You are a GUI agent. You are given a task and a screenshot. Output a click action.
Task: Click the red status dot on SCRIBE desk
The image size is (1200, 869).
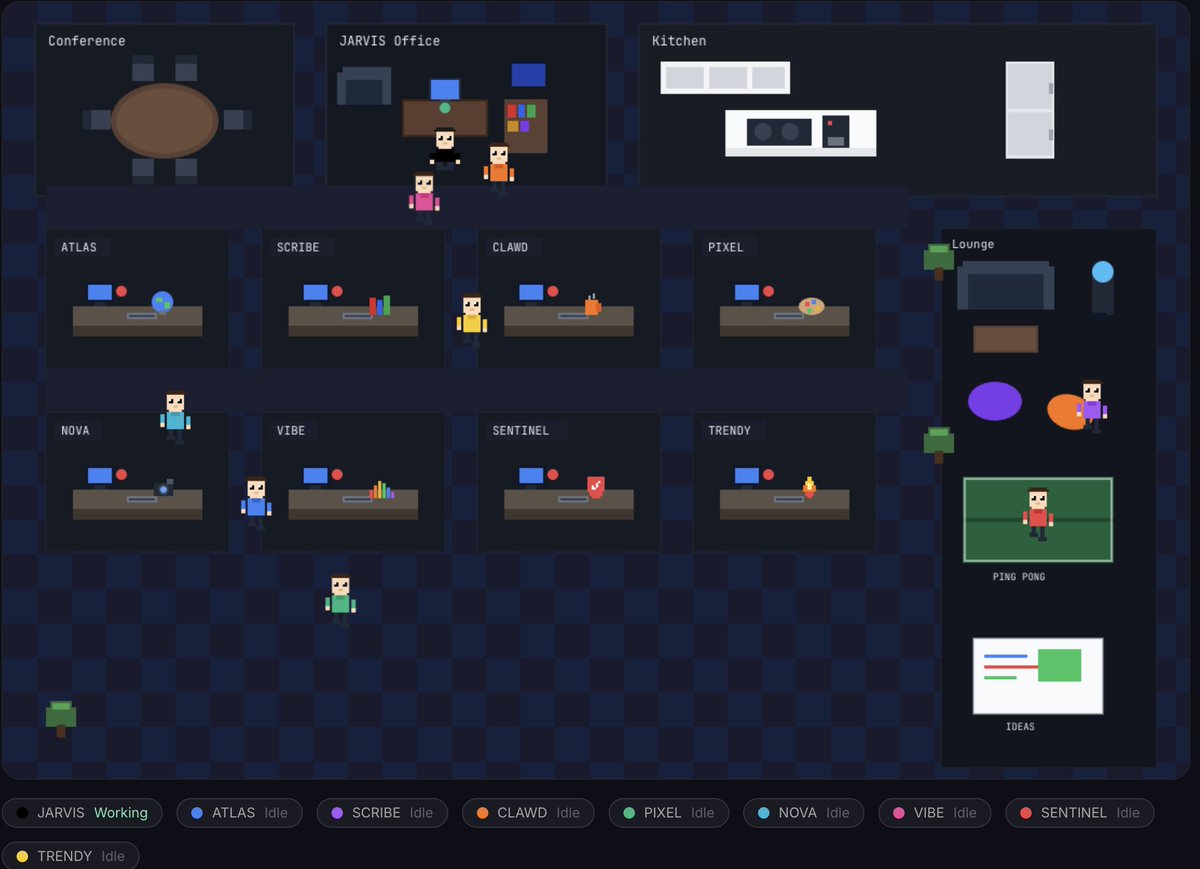(337, 291)
